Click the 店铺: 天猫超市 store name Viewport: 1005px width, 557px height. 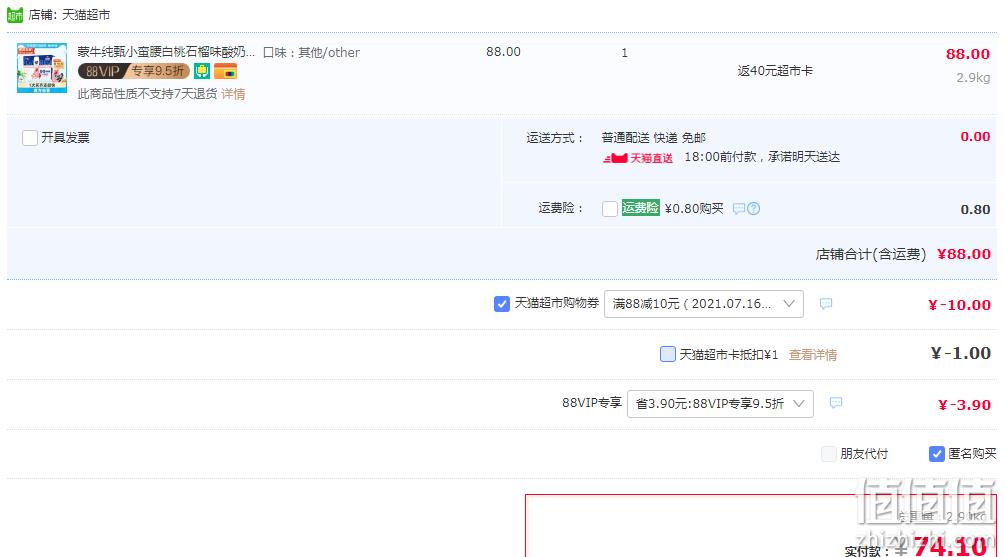pos(69,15)
